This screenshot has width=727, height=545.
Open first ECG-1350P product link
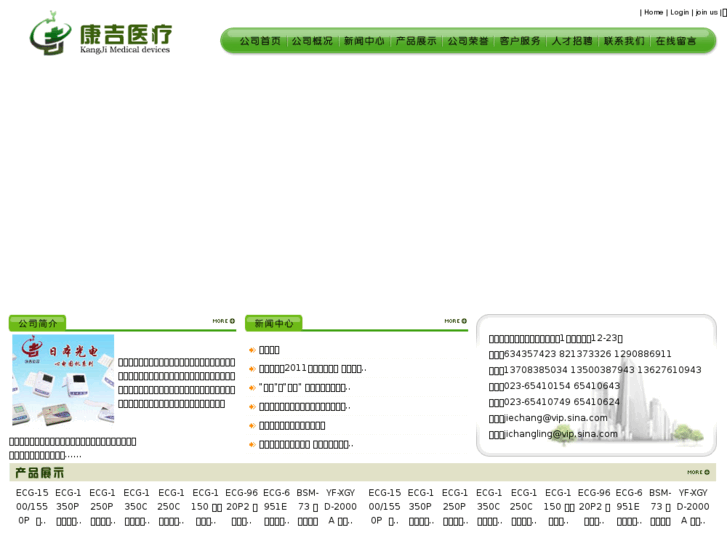[68, 507]
